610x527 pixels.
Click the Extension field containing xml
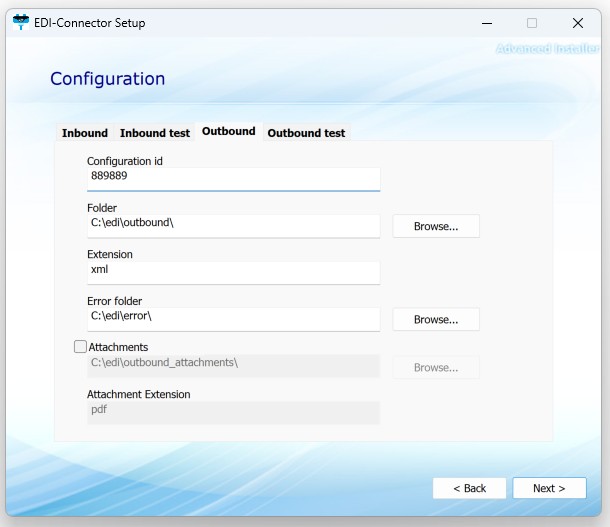(233, 270)
